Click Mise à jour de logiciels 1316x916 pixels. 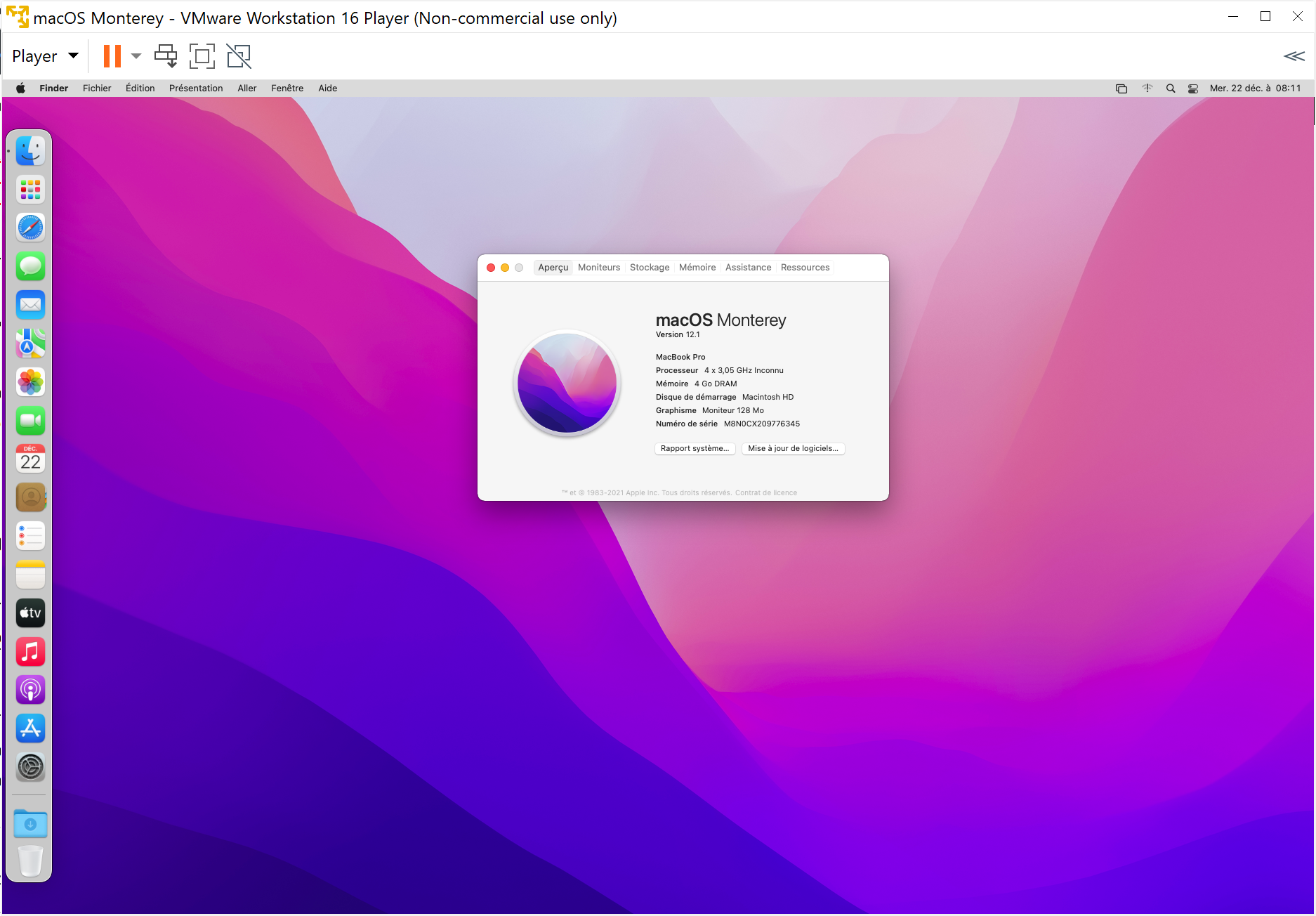(x=792, y=449)
